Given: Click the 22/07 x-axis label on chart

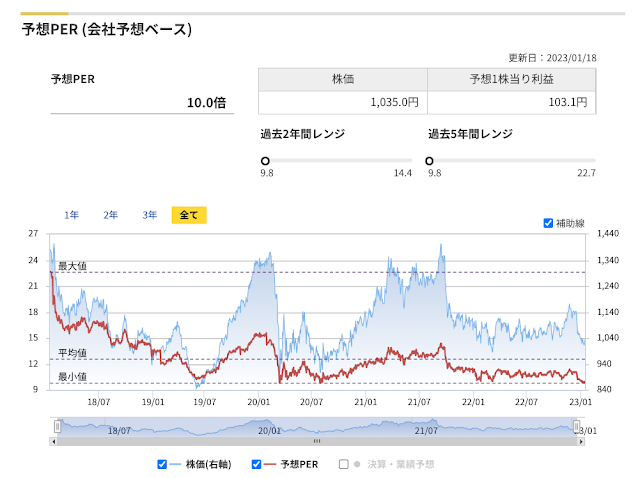Looking at the screenshot, I should point(526,402).
